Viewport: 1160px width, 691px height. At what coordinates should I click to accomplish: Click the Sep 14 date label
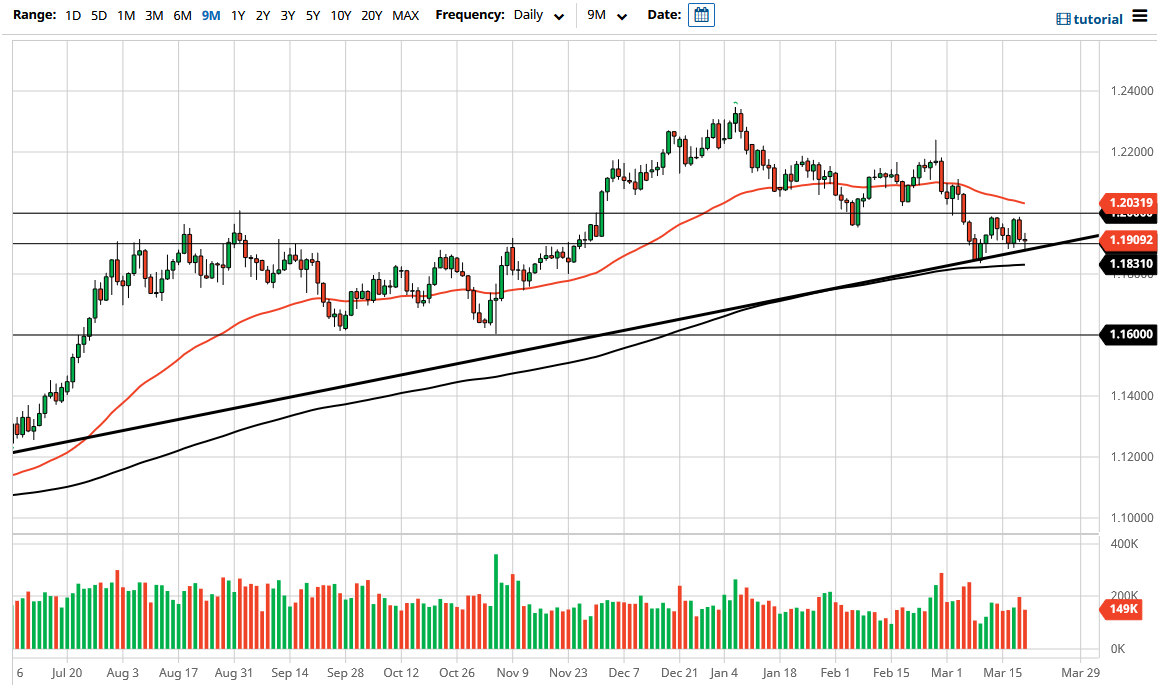point(290,673)
